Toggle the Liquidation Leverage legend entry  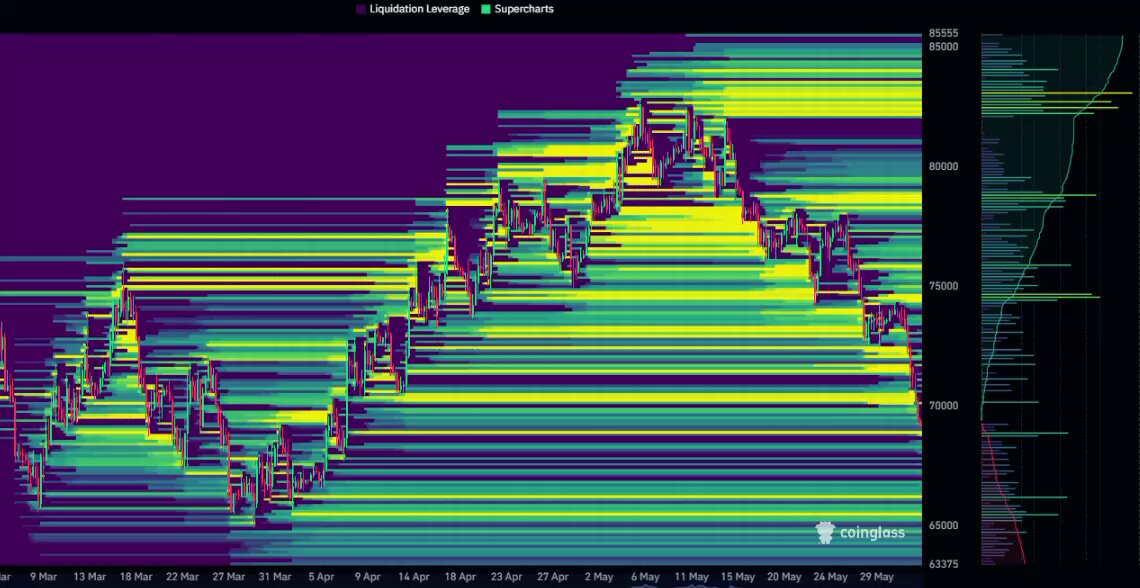point(413,9)
